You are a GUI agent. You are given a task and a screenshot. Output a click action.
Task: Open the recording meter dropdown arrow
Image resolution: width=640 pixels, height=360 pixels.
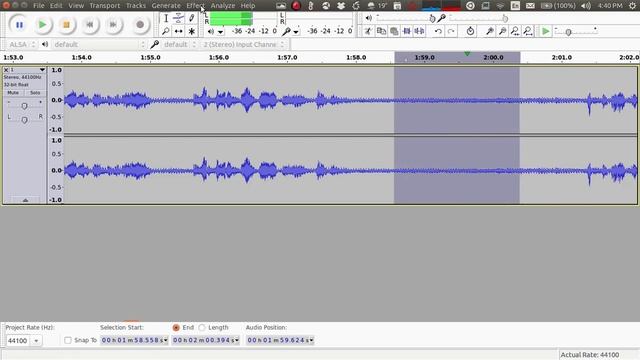296,32
